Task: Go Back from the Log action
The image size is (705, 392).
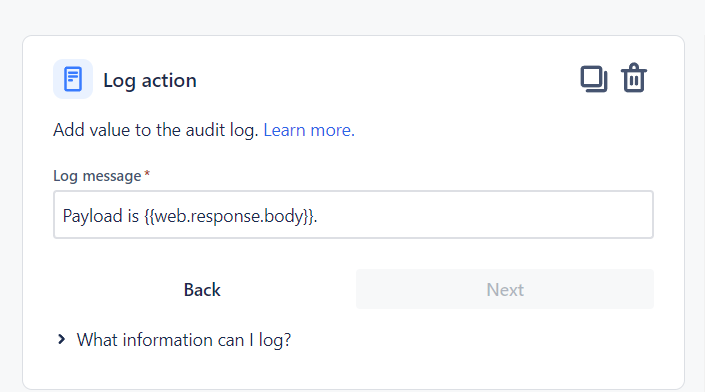Action: [x=202, y=290]
